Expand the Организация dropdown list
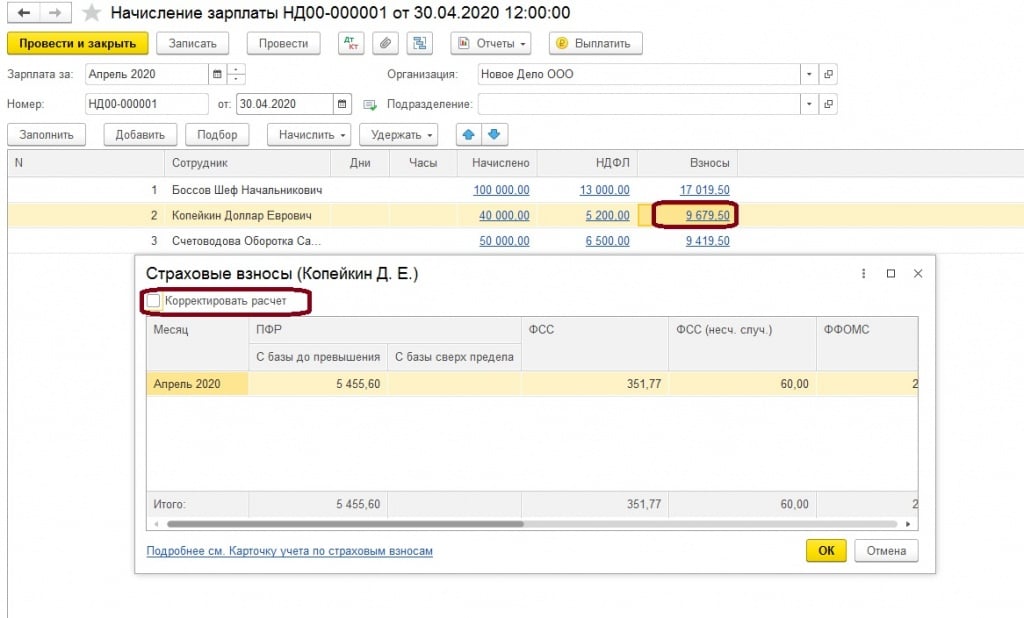The width and height of the screenshot is (1024, 618). click(808, 74)
